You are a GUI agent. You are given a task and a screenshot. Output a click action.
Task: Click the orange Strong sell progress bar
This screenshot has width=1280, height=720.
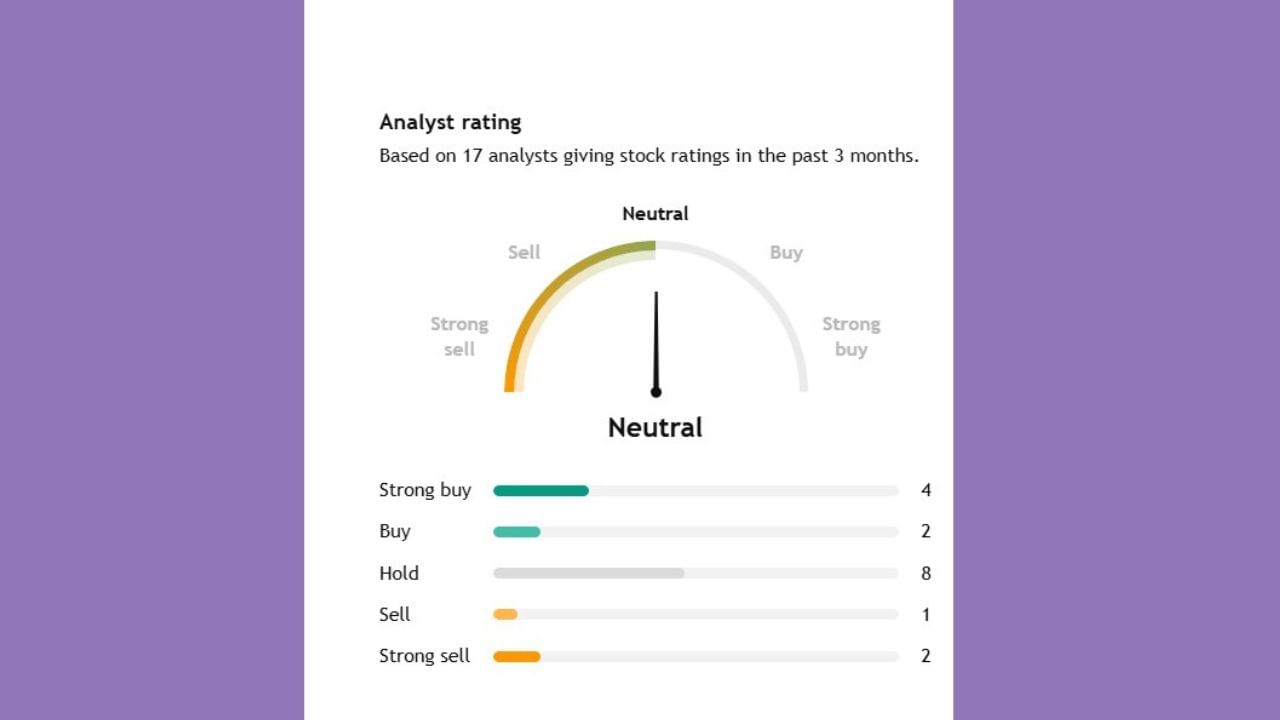516,657
